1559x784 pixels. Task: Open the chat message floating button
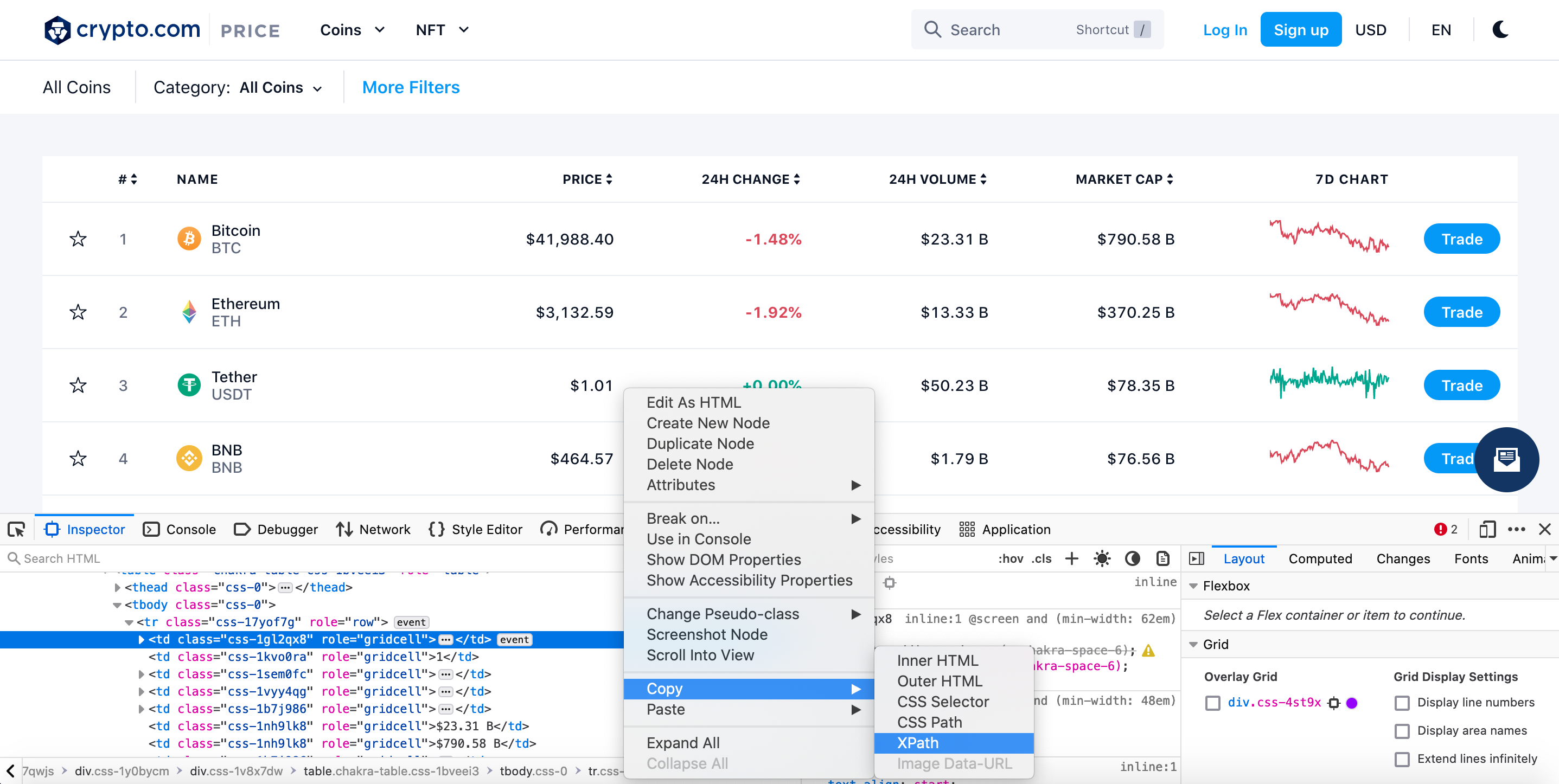click(1506, 460)
